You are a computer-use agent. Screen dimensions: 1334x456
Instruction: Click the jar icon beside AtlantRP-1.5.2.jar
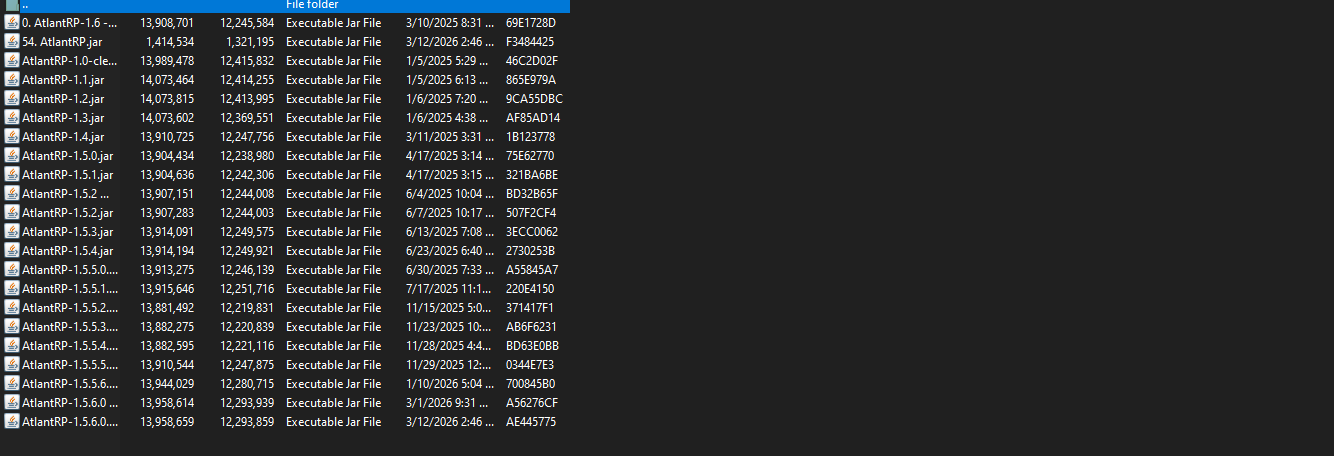pos(12,212)
